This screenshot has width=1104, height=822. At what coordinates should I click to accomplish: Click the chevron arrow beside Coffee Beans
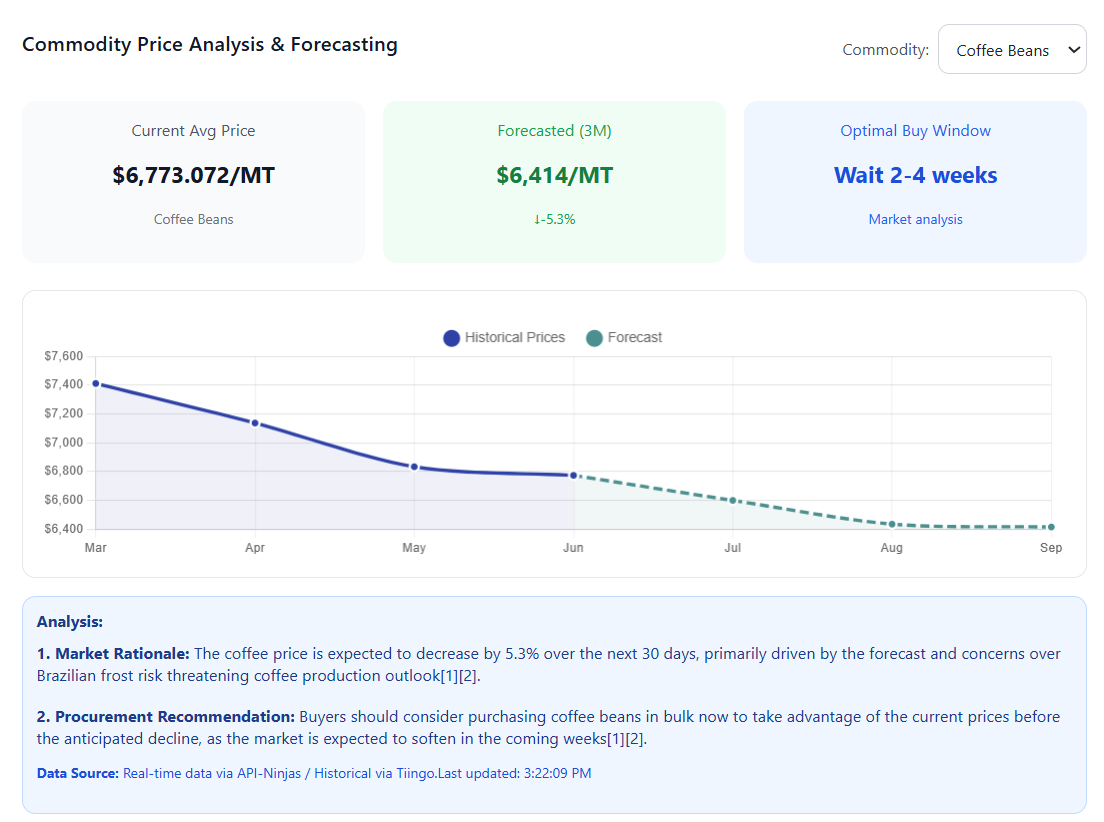pyautogui.click(x=1073, y=49)
